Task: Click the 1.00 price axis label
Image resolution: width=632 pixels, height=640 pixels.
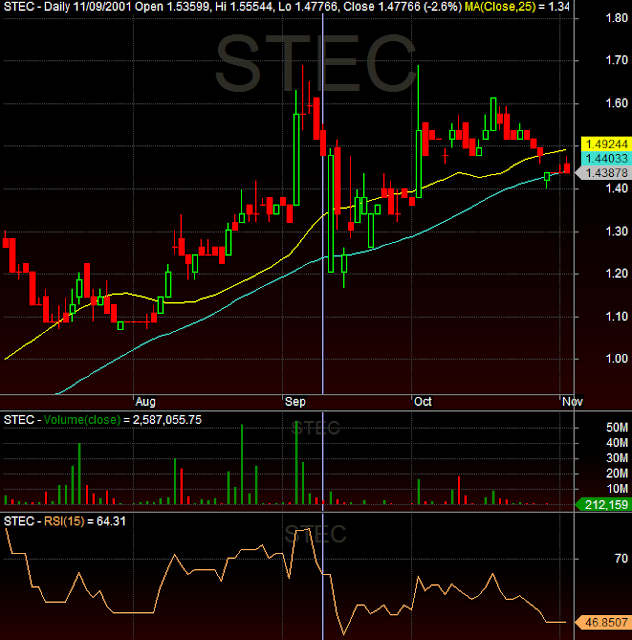Action: pyautogui.click(x=616, y=359)
